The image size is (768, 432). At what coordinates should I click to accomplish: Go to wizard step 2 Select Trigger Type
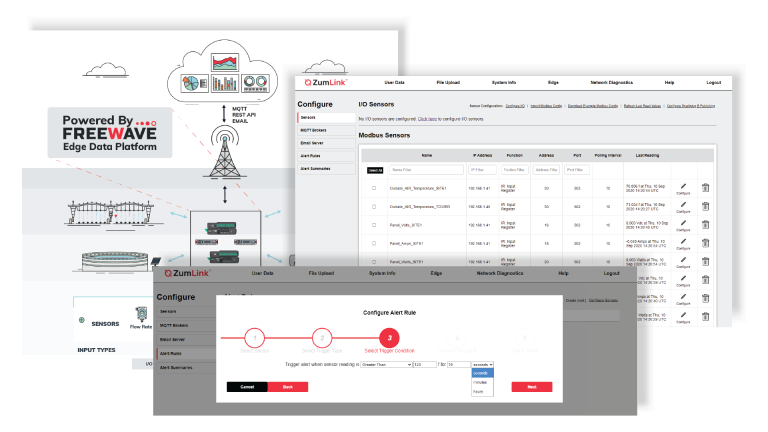(322, 338)
